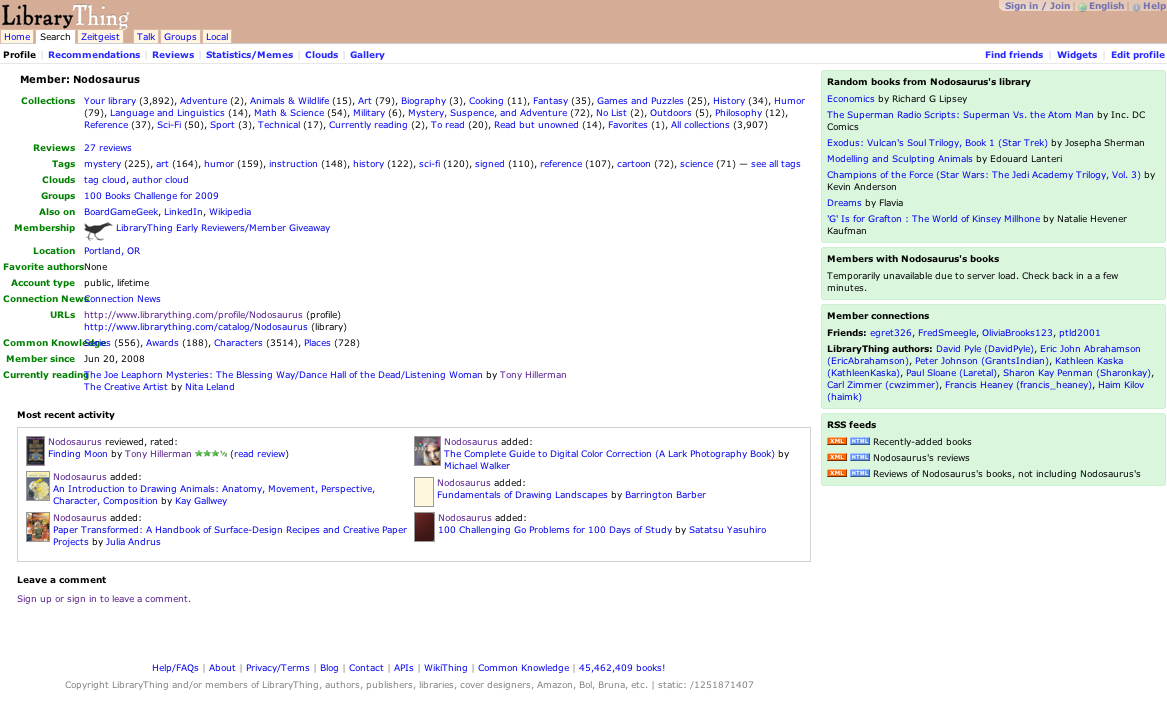The image size is (1167, 702).
Task: Click the Help icon in the header
Action: (1136, 7)
